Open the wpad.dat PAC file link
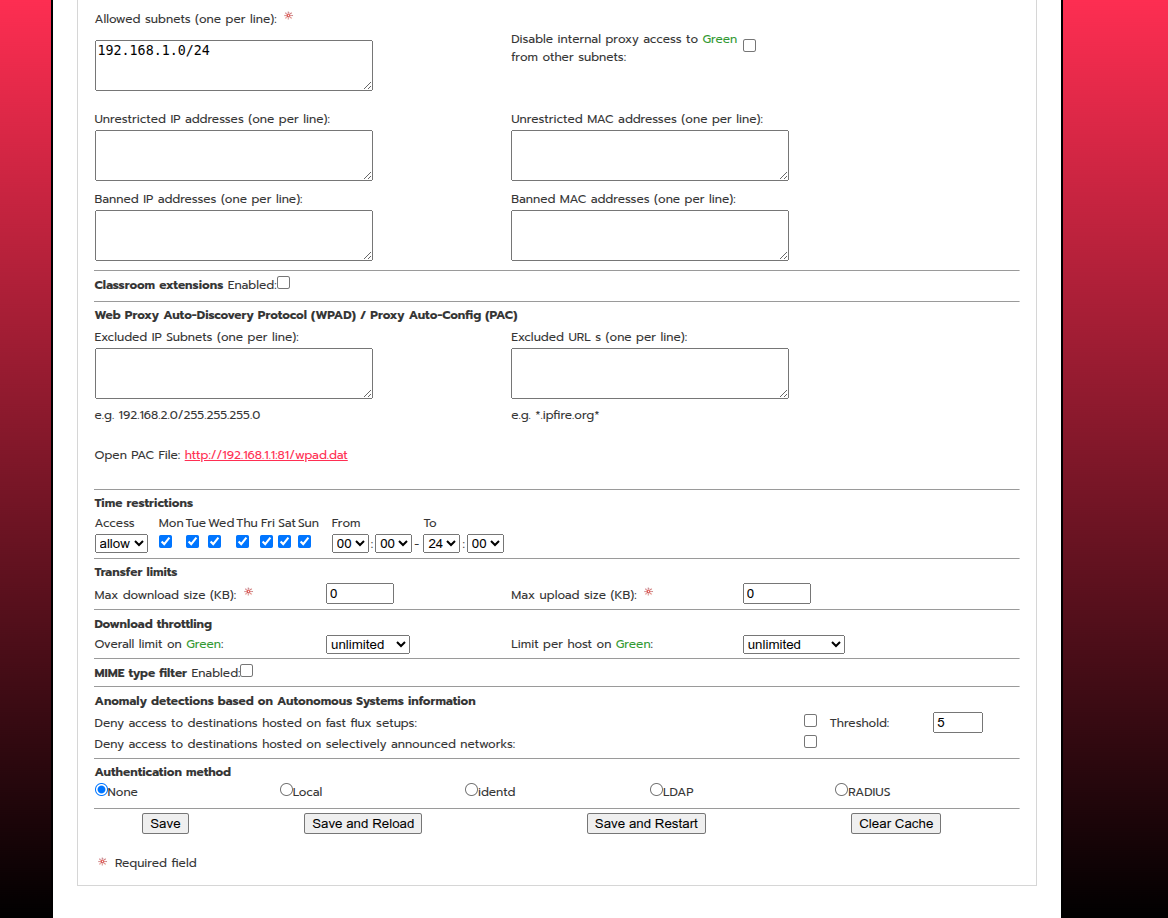Viewport: 1168px width, 918px height. point(266,455)
